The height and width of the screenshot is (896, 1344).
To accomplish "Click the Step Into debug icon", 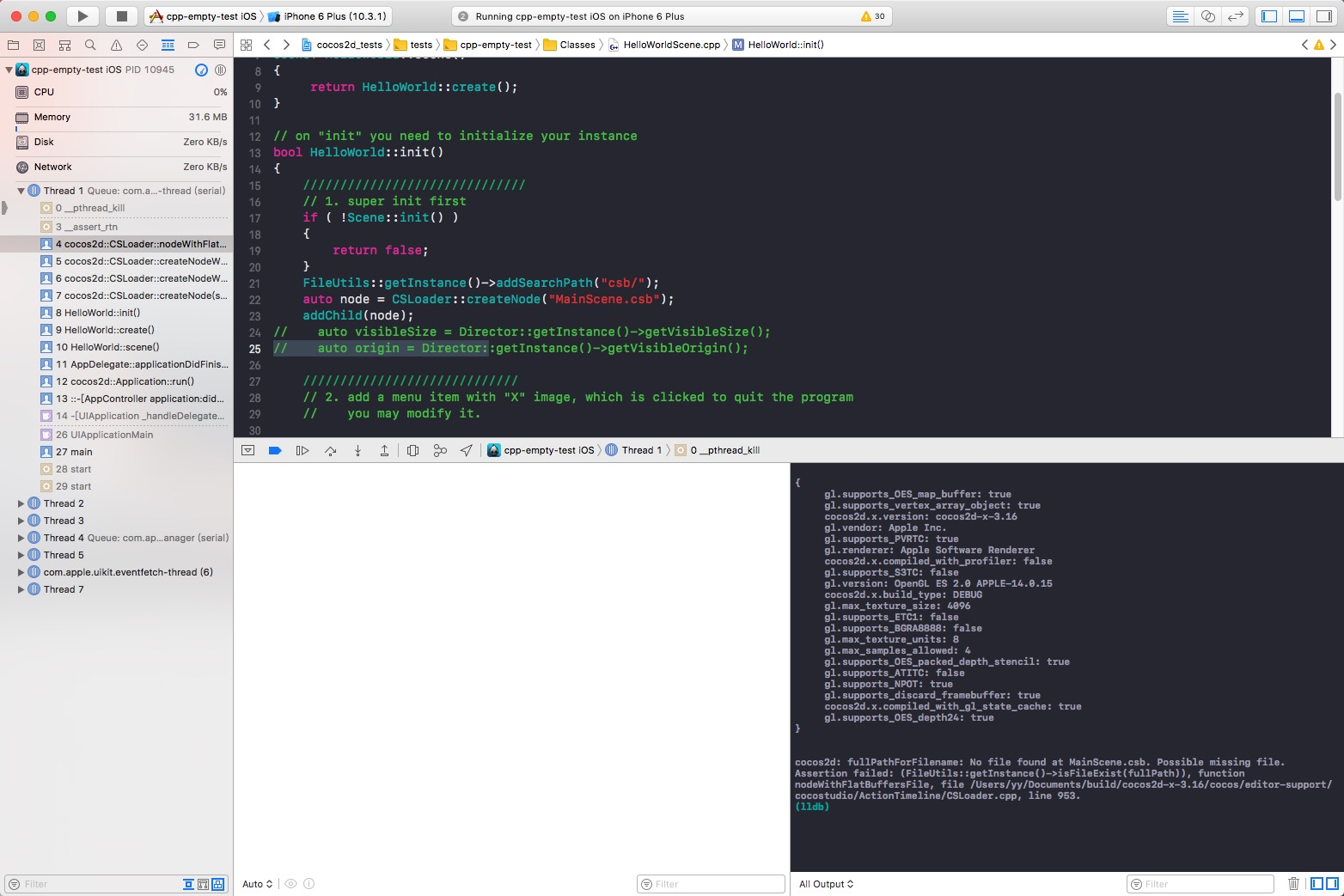I will 357,450.
